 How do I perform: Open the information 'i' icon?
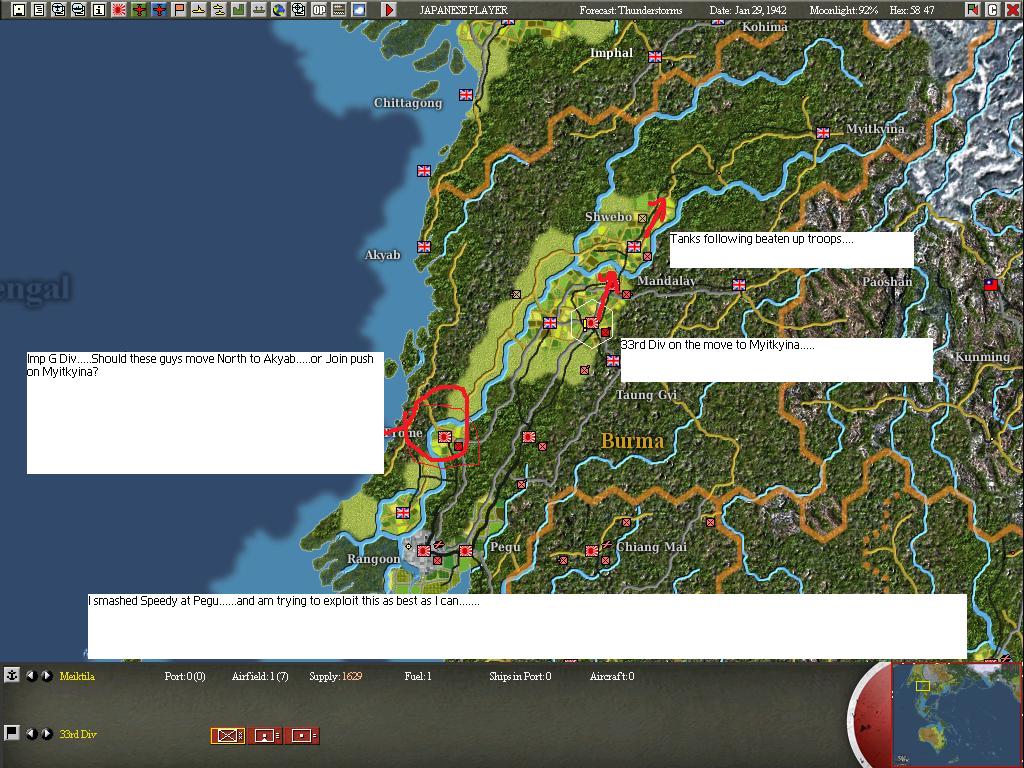coord(99,10)
